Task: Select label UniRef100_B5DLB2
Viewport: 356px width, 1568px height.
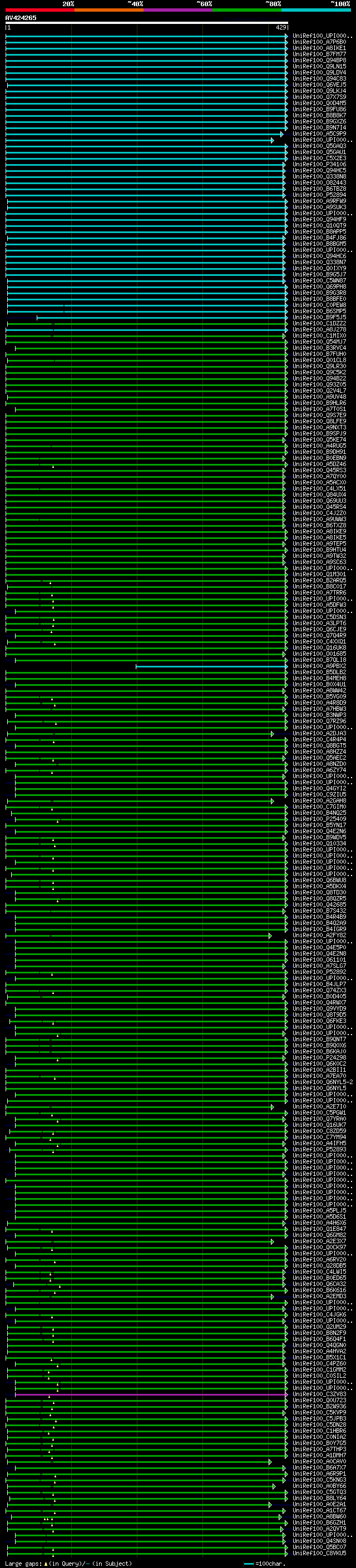Action: click(319, 672)
